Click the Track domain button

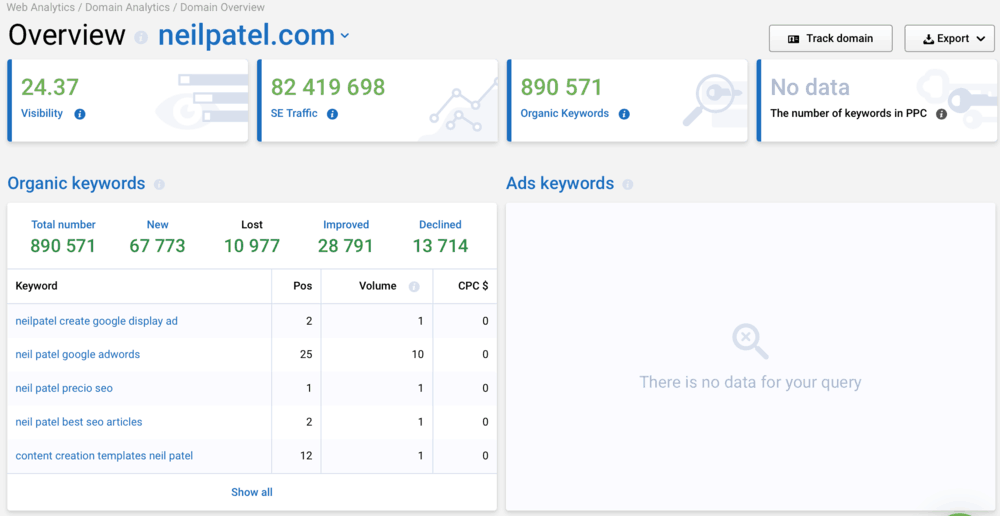pyautogui.click(x=830, y=38)
